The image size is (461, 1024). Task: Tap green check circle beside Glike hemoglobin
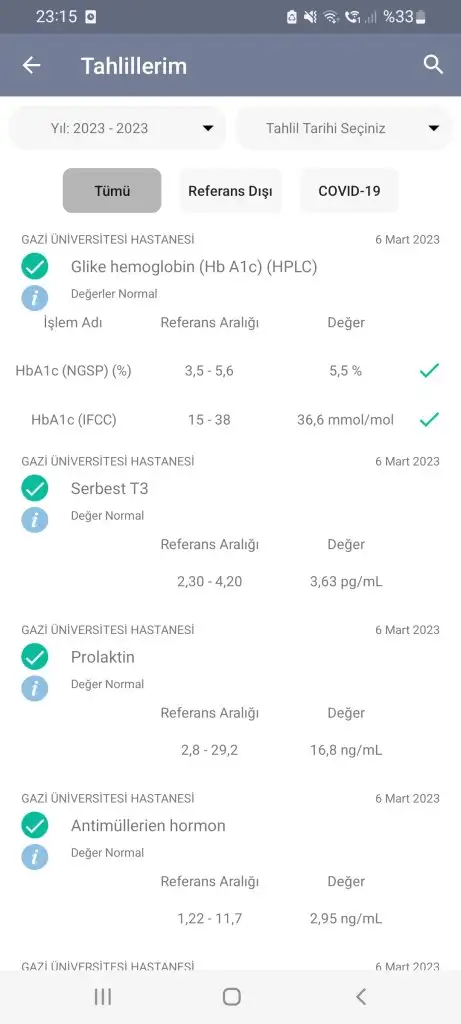click(35, 266)
